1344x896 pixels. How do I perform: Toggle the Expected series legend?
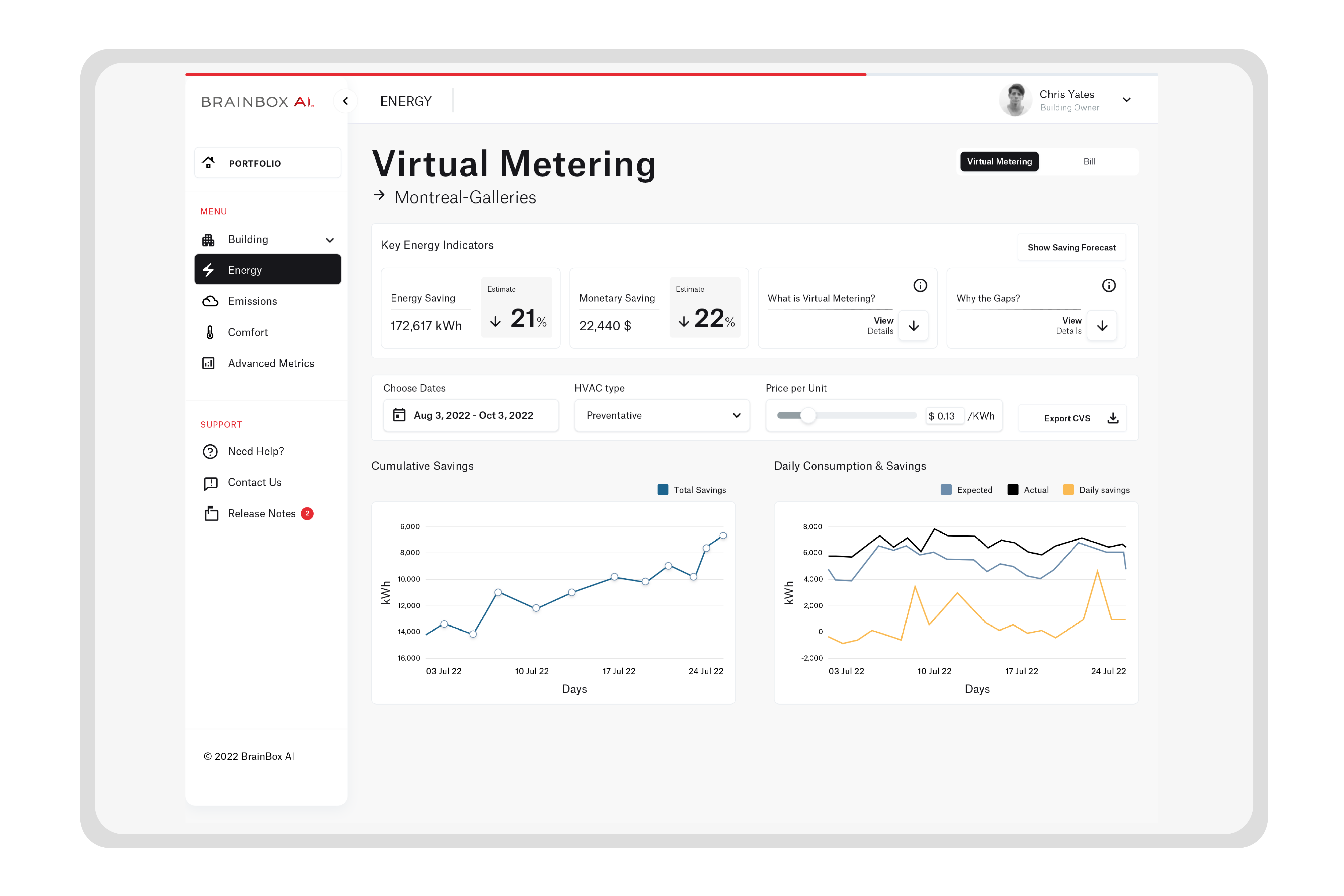(x=946, y=490)
